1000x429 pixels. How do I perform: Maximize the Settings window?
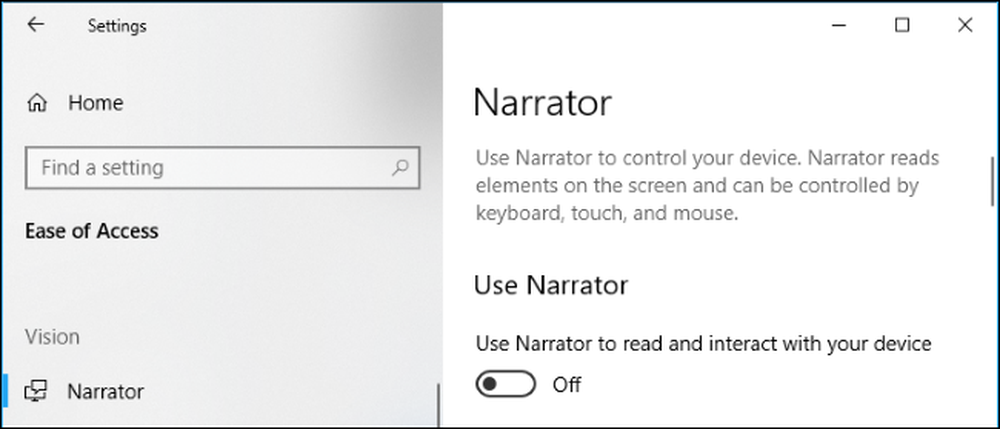902,25
